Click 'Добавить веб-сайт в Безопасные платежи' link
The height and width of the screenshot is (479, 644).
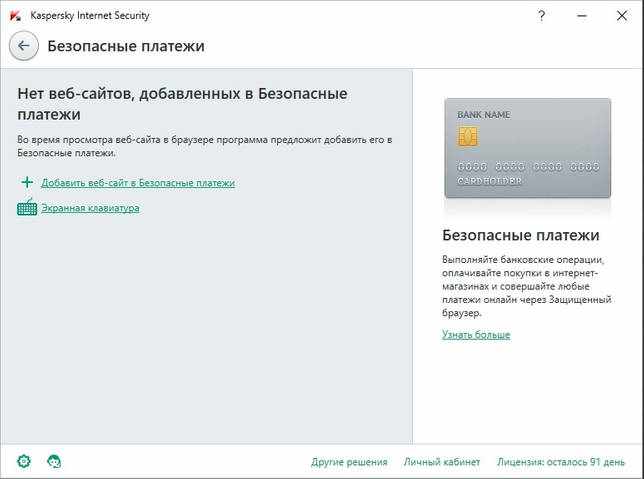(138, 183)
